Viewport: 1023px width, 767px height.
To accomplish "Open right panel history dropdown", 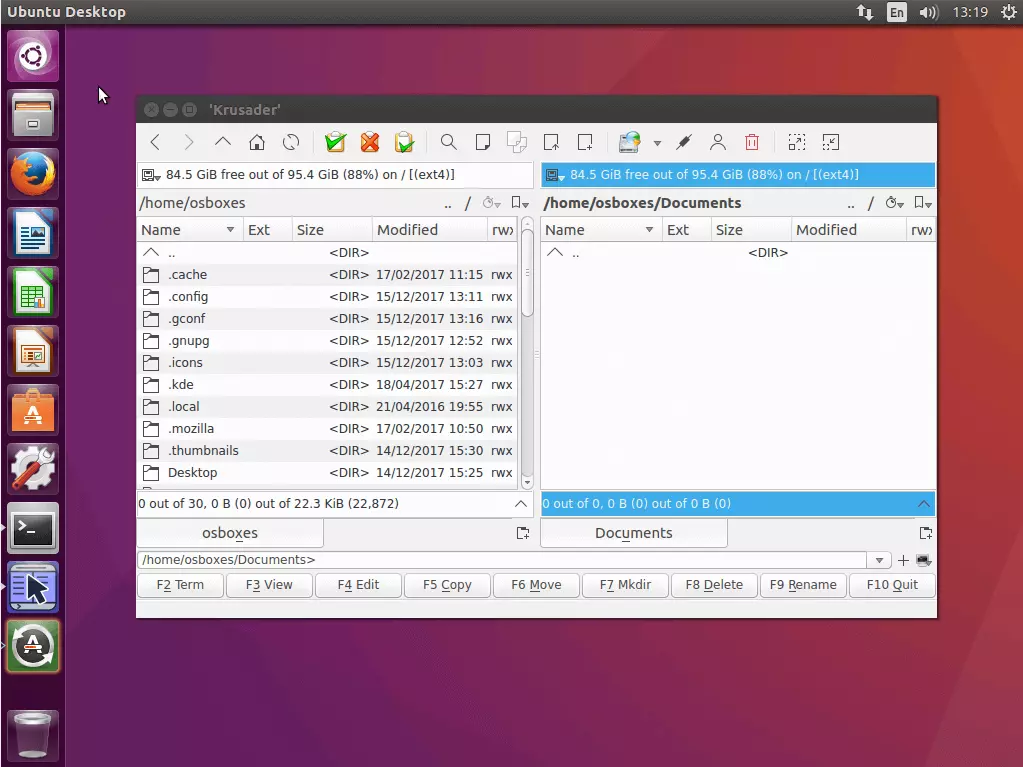I will 894,203.
